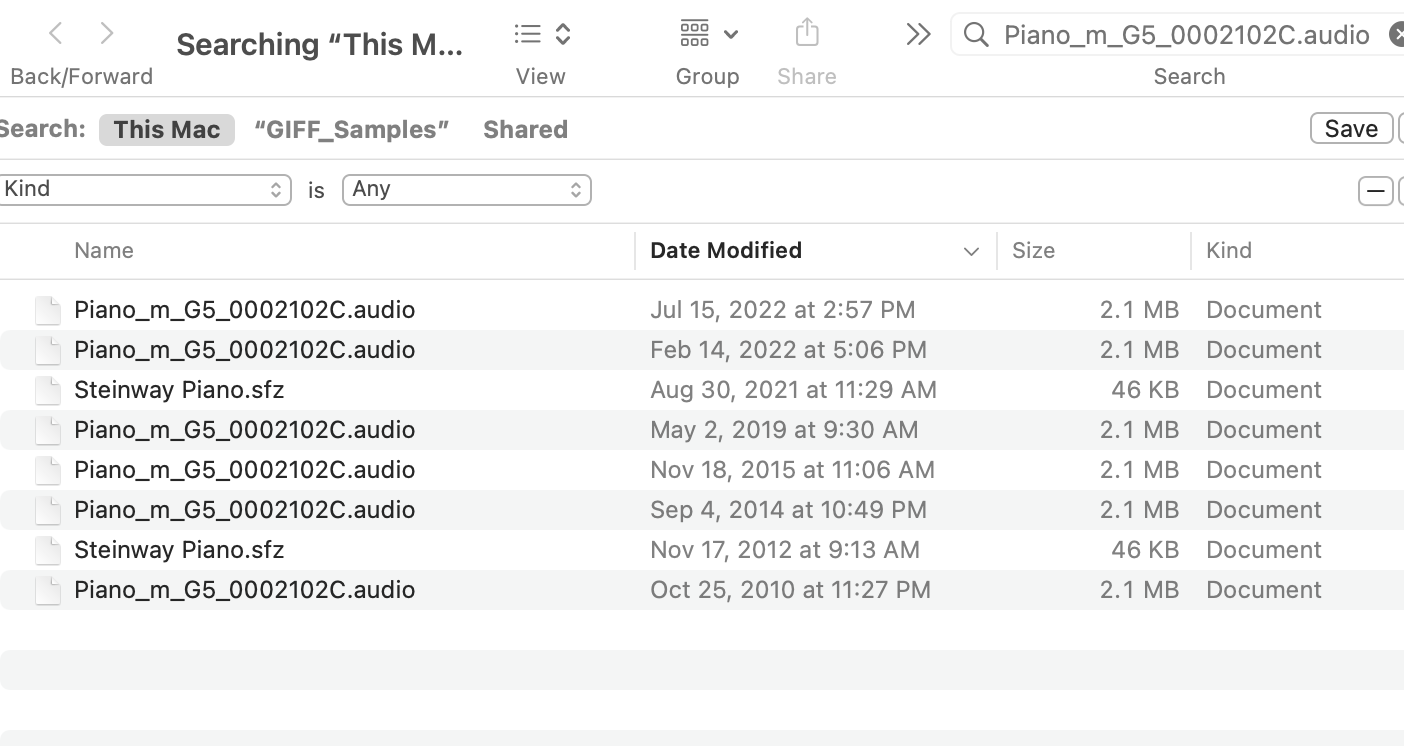
Task: Open the Kind criteria dropdown
Action: click(x=144, y=190)
